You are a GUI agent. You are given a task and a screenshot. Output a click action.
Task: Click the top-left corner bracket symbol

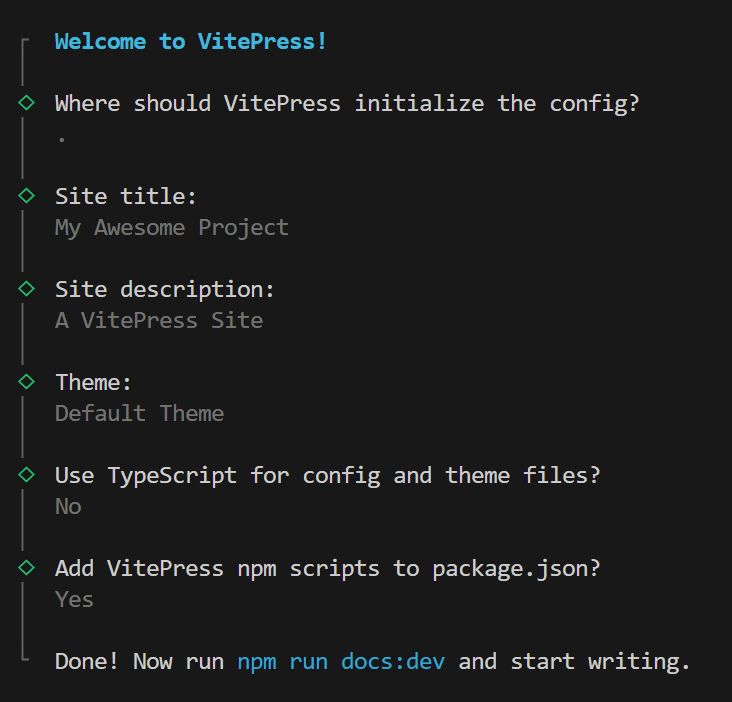25,42
